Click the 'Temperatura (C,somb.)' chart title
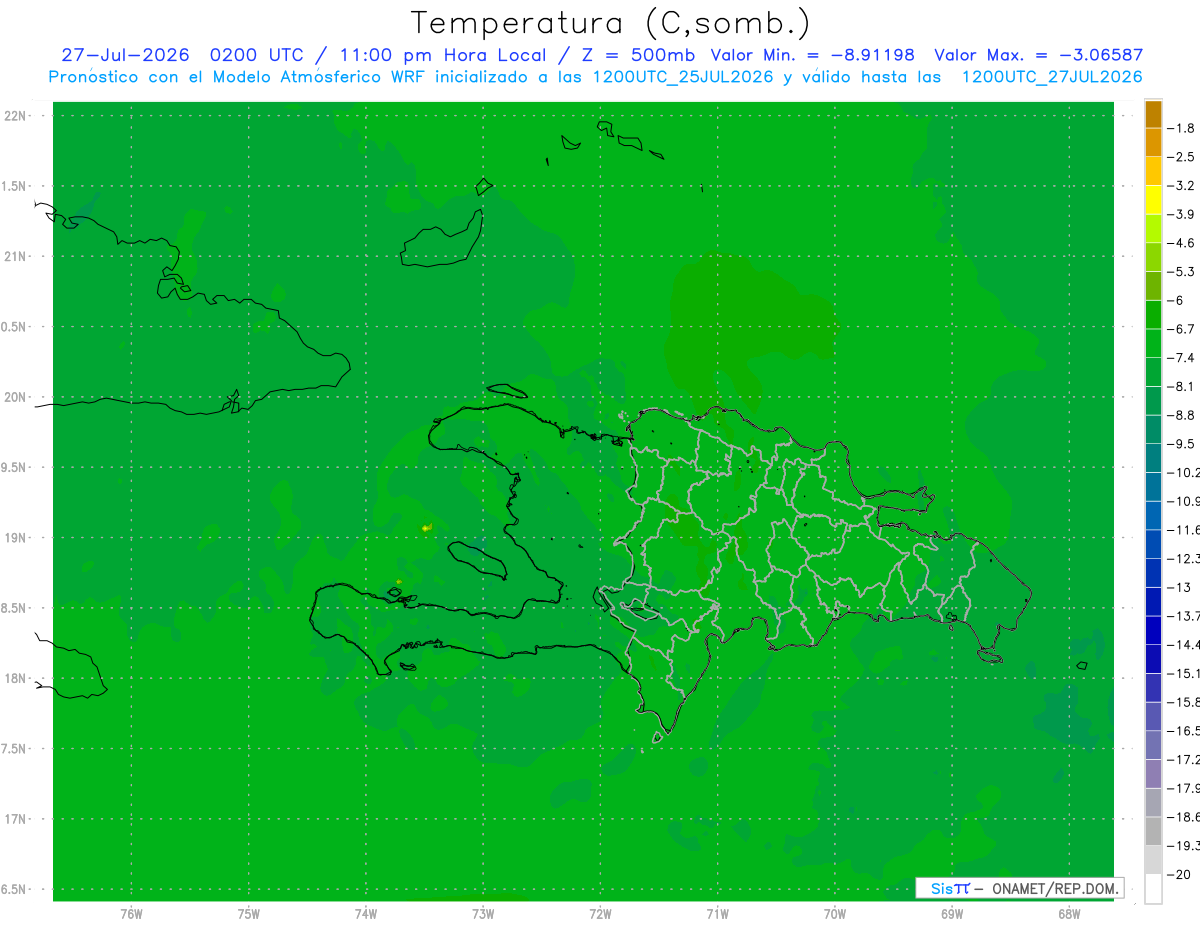1200x927 pixels. (611, 23)
